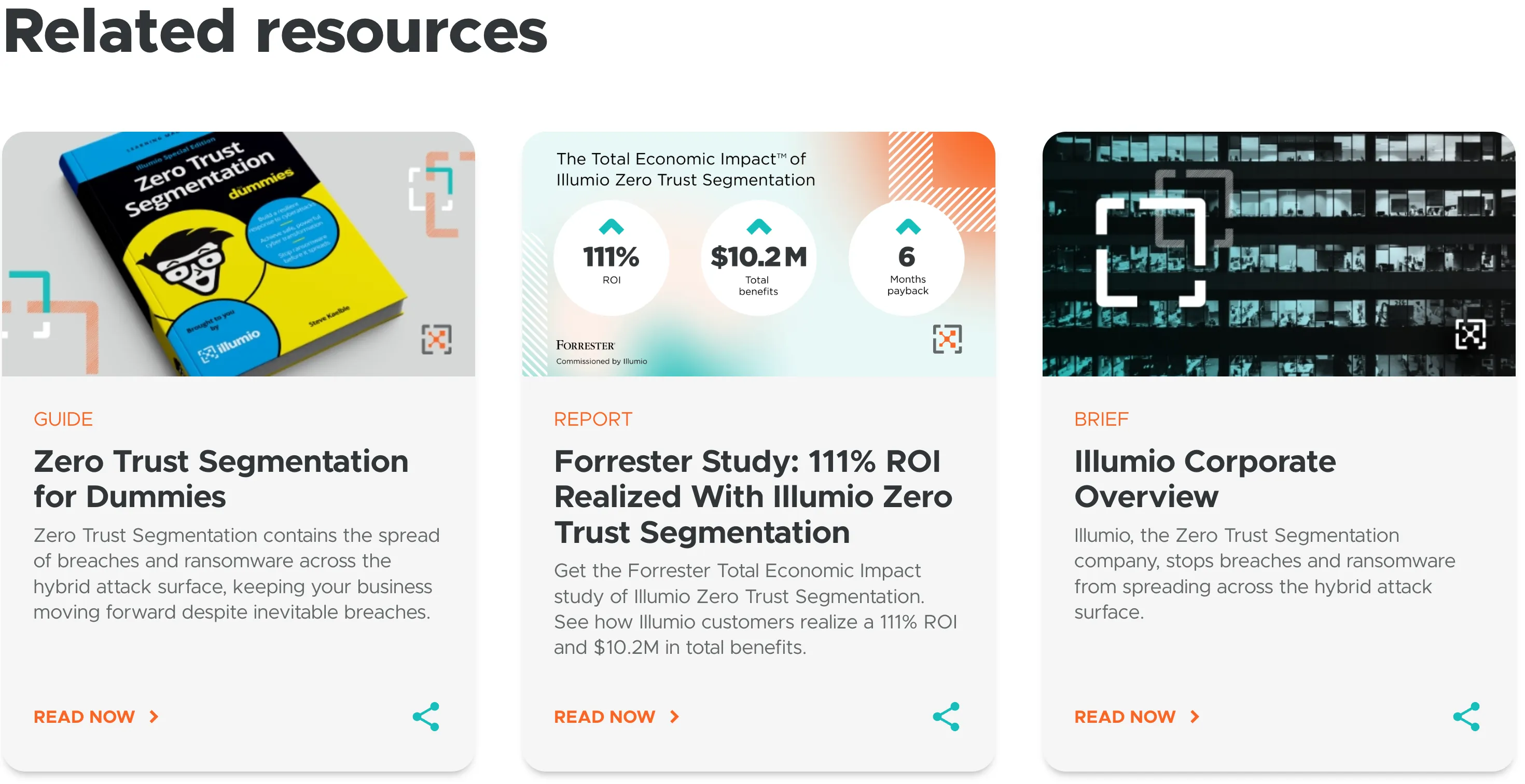Share the Forrester Study report card
Image resolution: width=1525 pixels, height=784 pixels.
(x=946, y=717)
